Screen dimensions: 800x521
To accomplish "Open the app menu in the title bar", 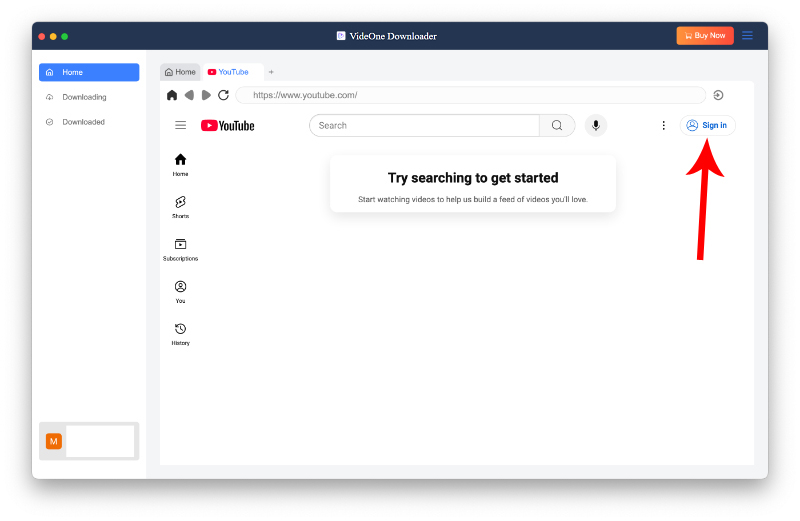I will pos(747,36).
